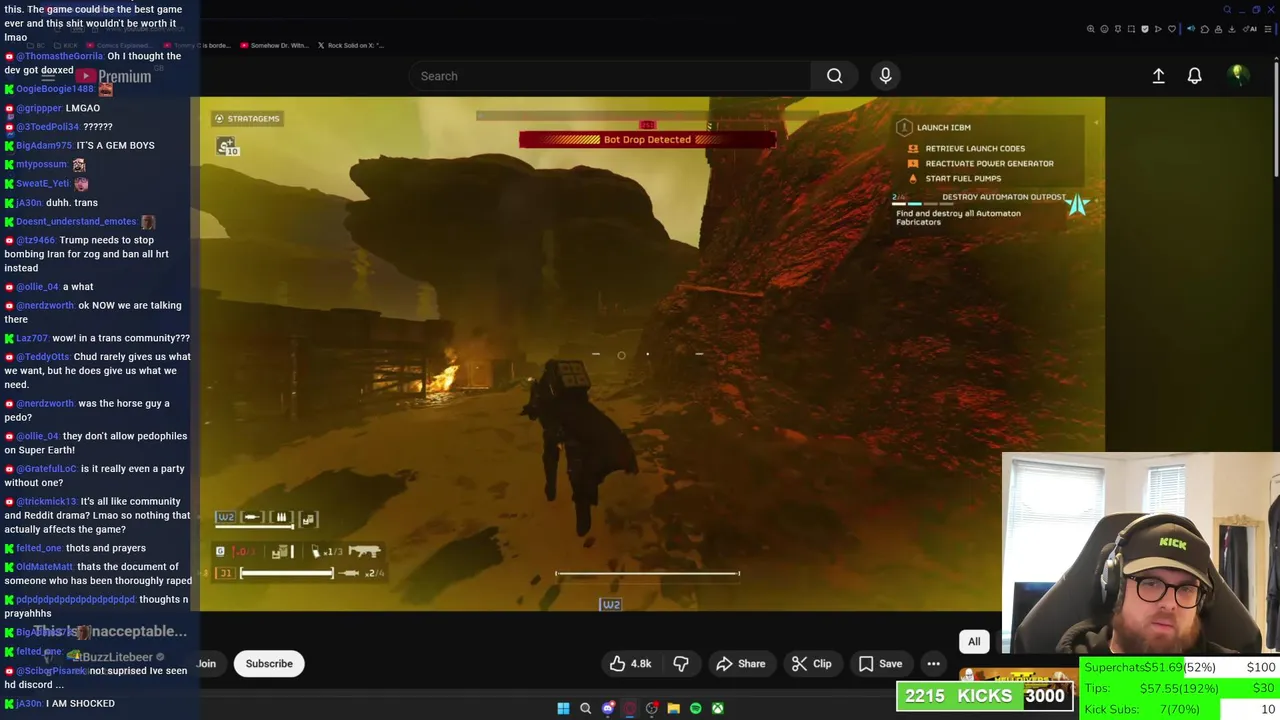The width and height of the screenshot is (1280, 720).
Task: Click chat user @nerdzworth message 'ok NOW'
Action: click(x=45, y=306)
